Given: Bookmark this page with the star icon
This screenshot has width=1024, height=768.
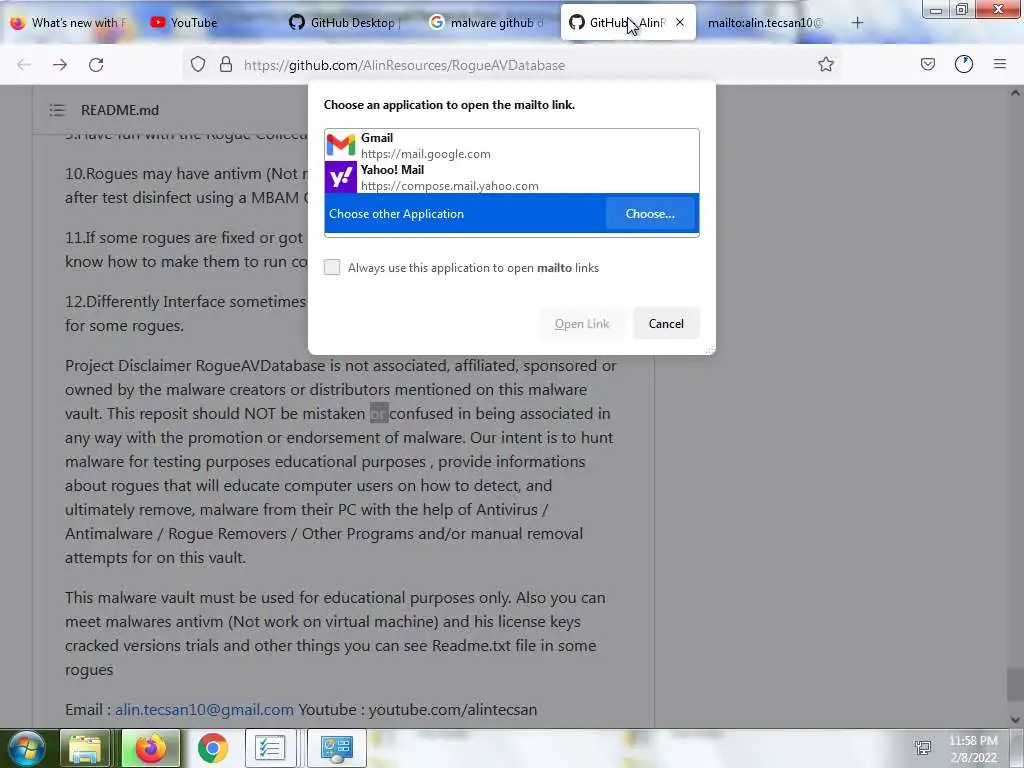Looking at the screenshot, I should (x=825, y=65).
